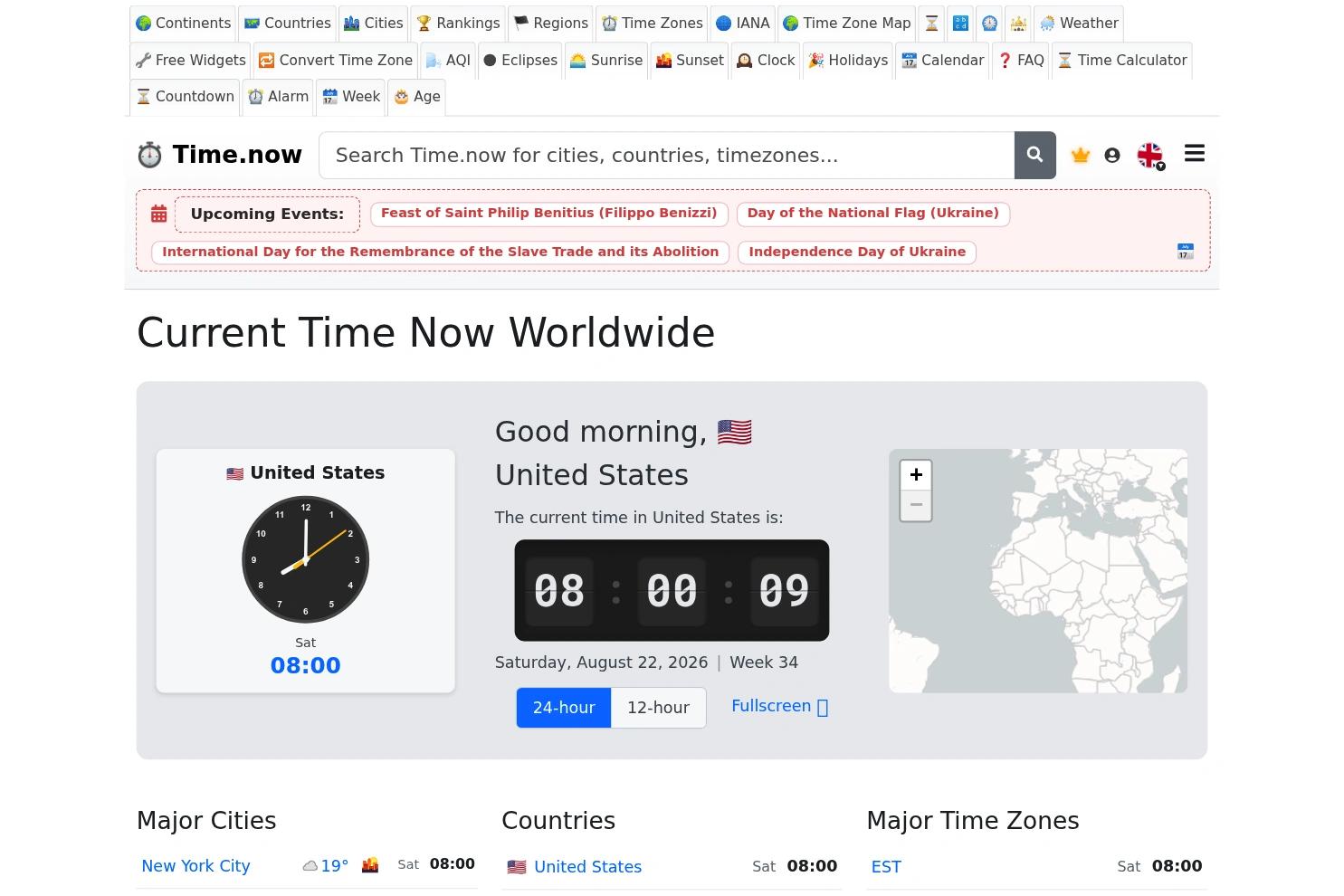Click the world map preview
Screen dimensions: 1344x896
point(1038,571)
